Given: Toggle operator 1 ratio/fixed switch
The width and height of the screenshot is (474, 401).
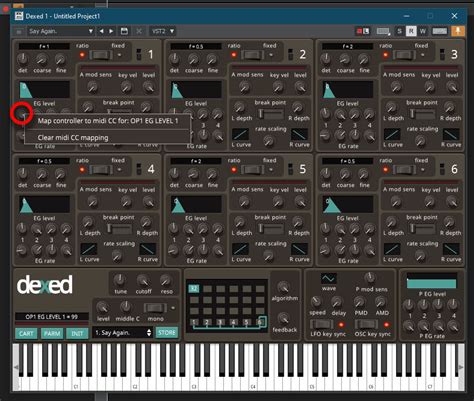Looking at the screenshot, I should pos(101,55).
